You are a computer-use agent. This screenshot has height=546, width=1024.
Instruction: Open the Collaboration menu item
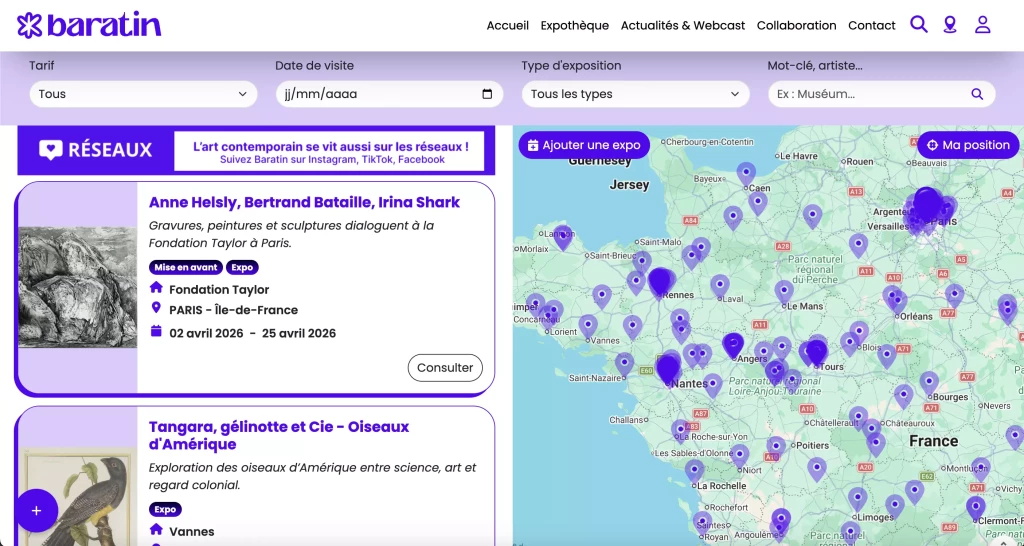(796, 26)
